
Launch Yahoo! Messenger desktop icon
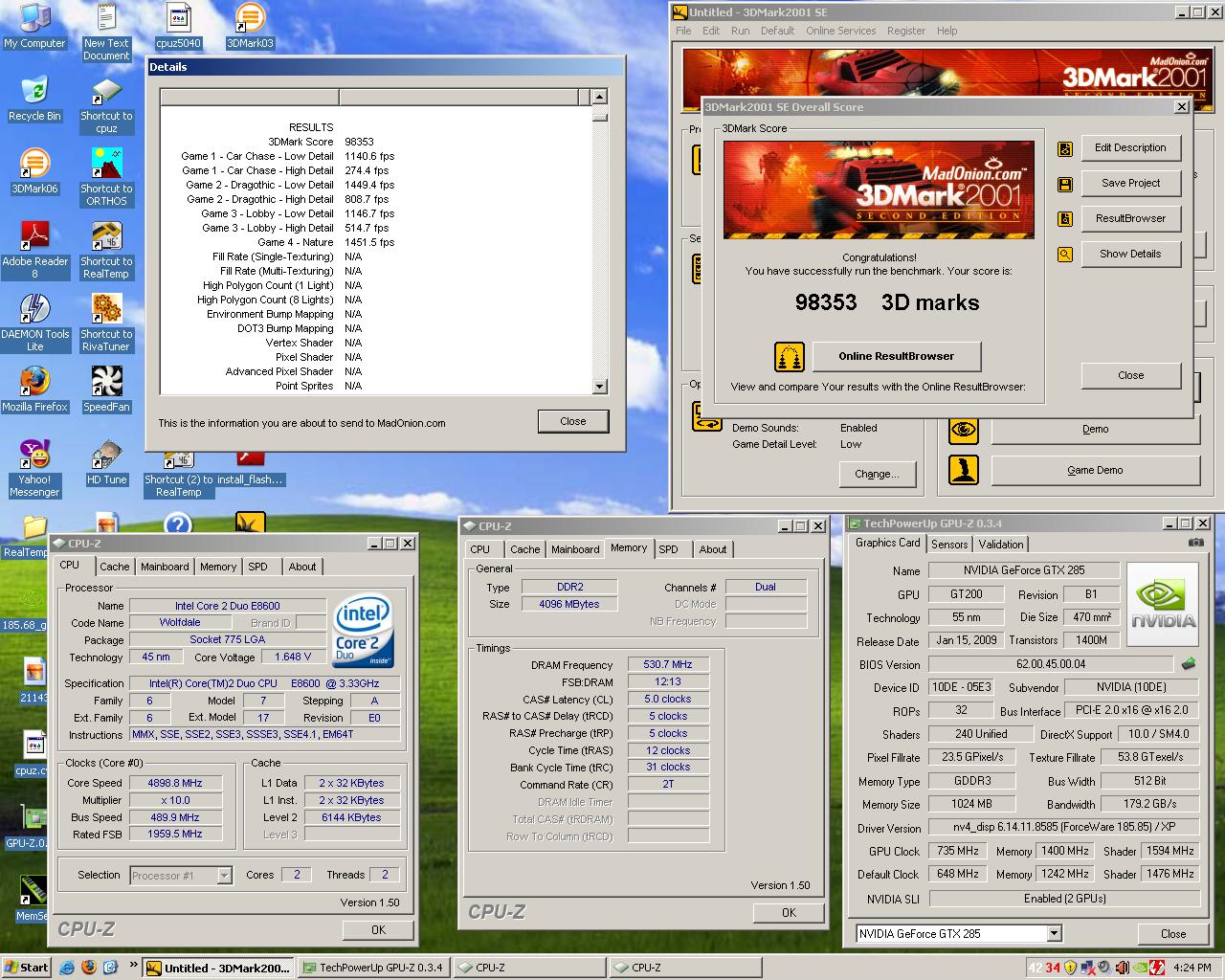pyautogui.click(x=34, y=469)
